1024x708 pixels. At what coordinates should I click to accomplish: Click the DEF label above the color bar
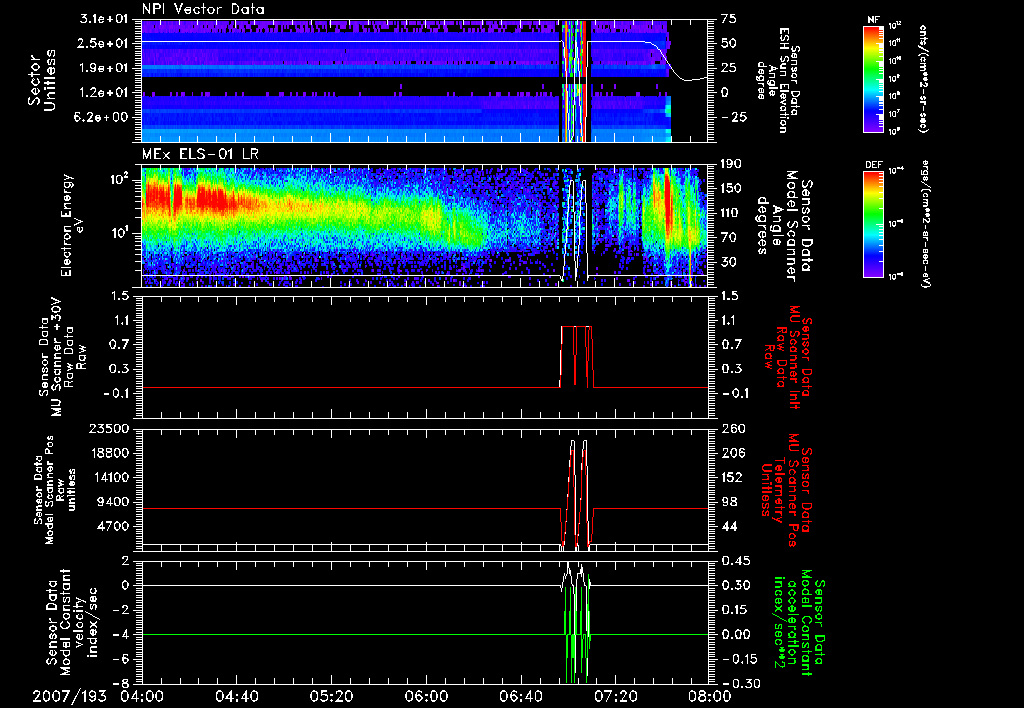coord(873,165)
